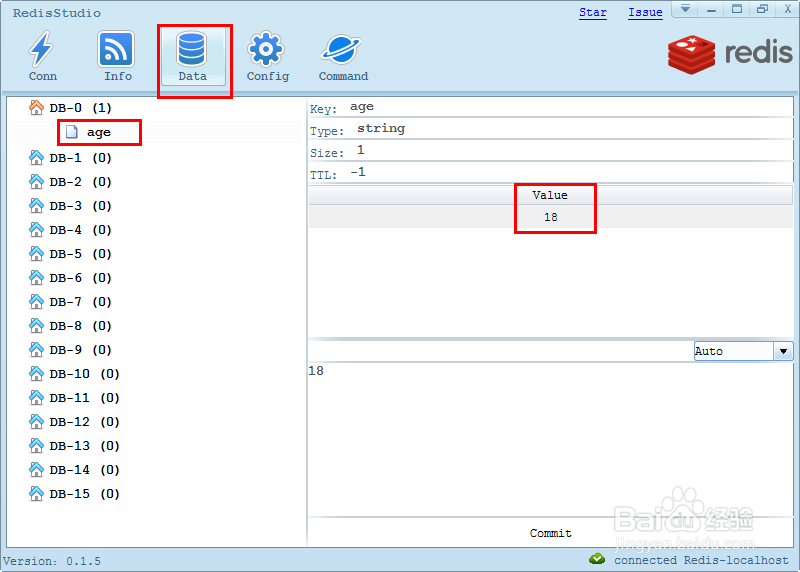Image resolution: width=800 pixels, height=572 pixels.
Task: Click the RedisStudio window title
Action: (x=57, y=13)
